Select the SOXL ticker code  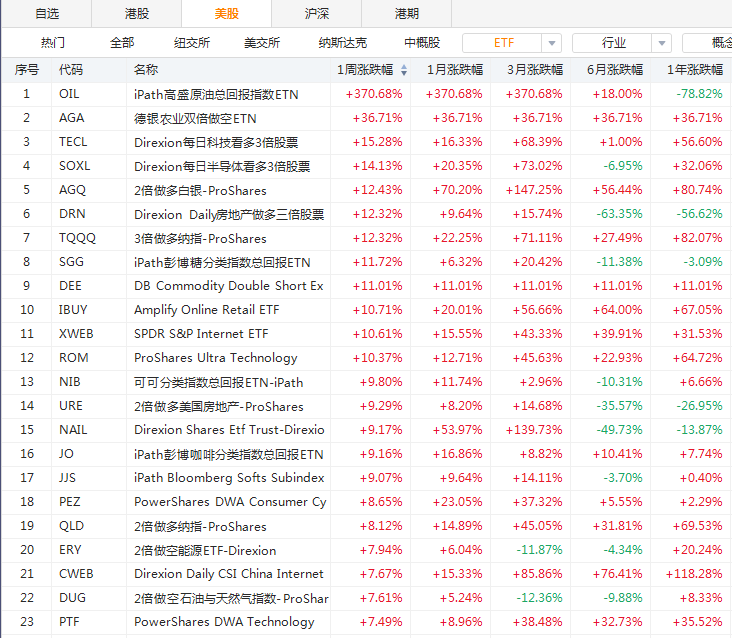[75, 166]
